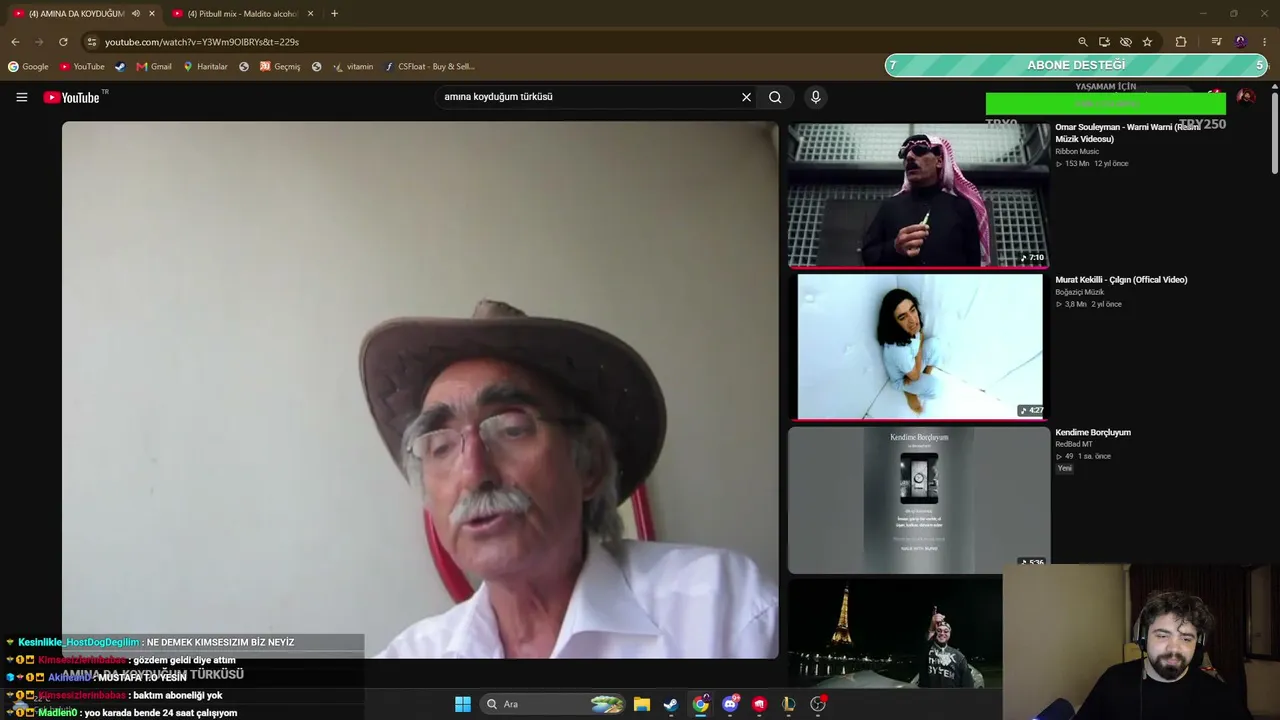Click the Murat Kekilli - Çılgın title
1280x720 pixels.
click(1121, 280)
